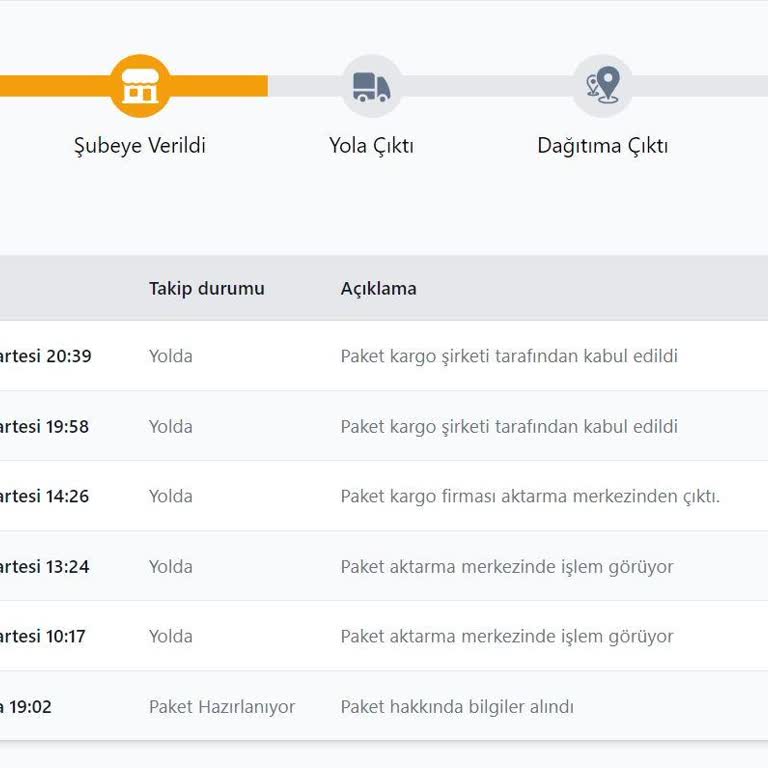Click the 19:58 row's kabul edildi description

pyautogui.click(x=509, y=427)
